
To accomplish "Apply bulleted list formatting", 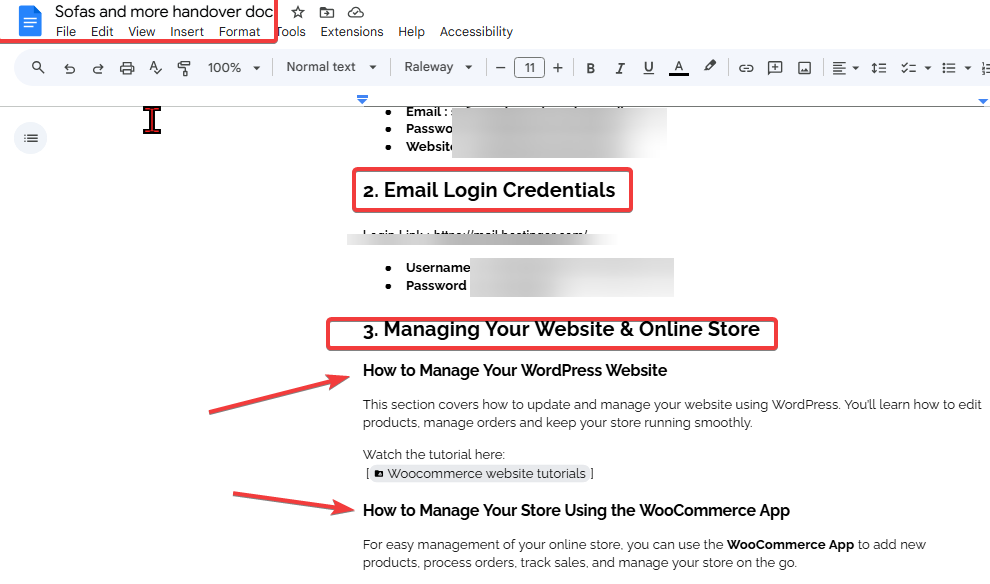I will point(948,68).
